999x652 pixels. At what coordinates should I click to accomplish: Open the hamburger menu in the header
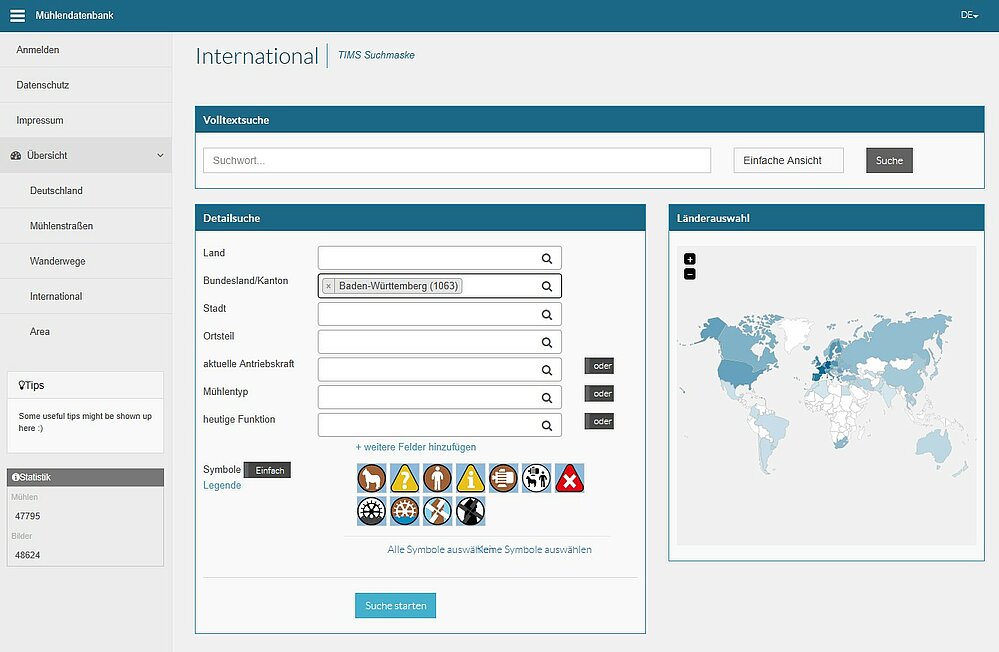(x=18, y=15)
